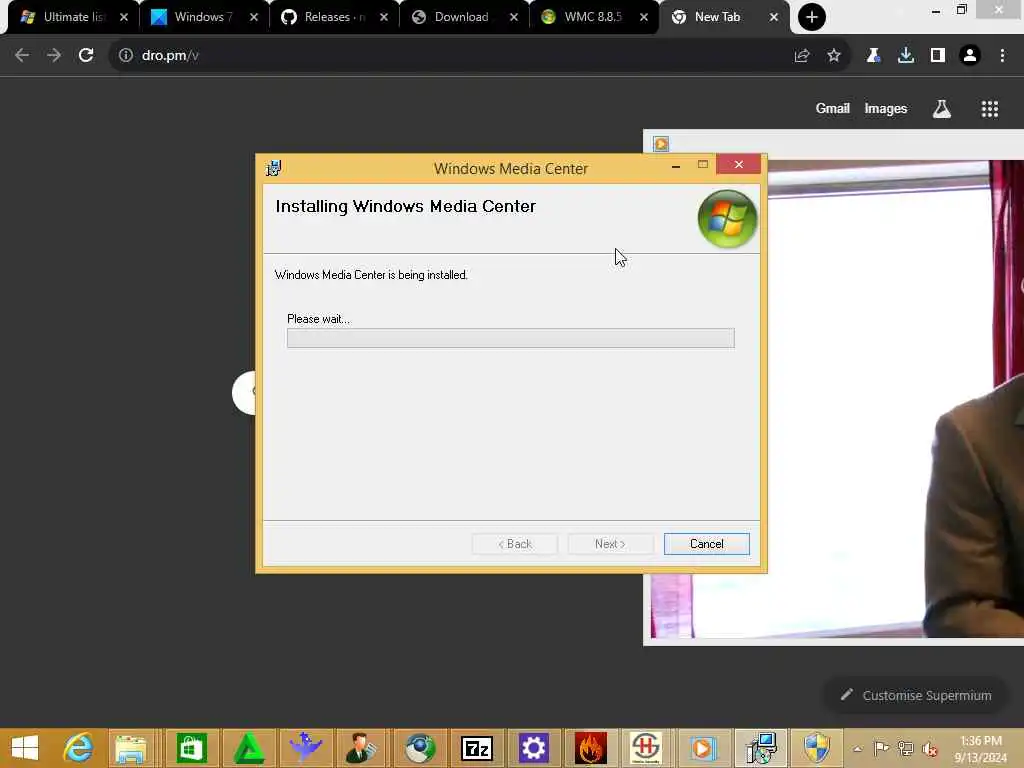Switch to the Windows 7 tab
Screen dimensions: 1024x768
click(x=196, y=17)
